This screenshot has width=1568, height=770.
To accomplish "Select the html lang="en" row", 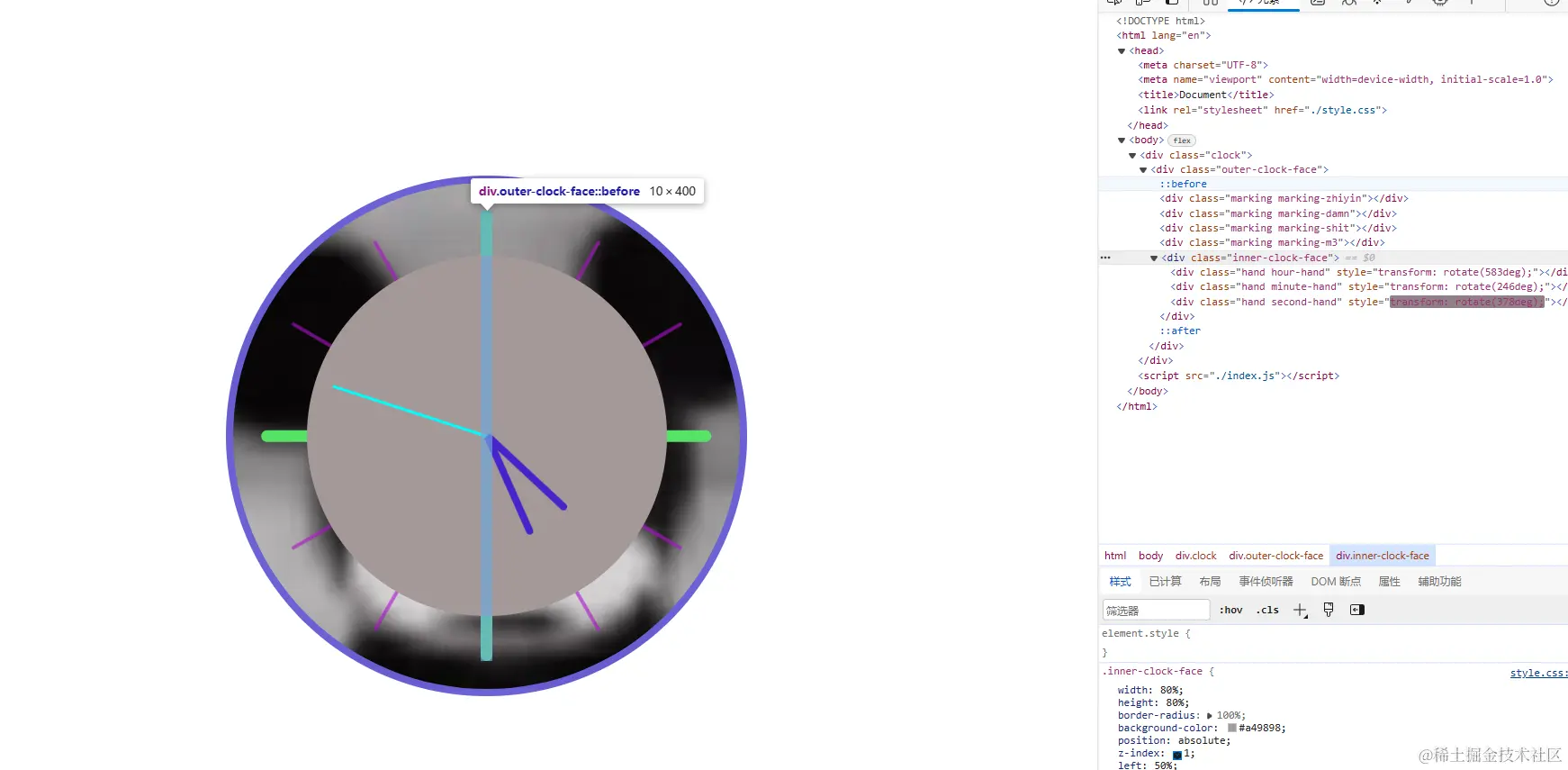I will (x=1163, y=35).
